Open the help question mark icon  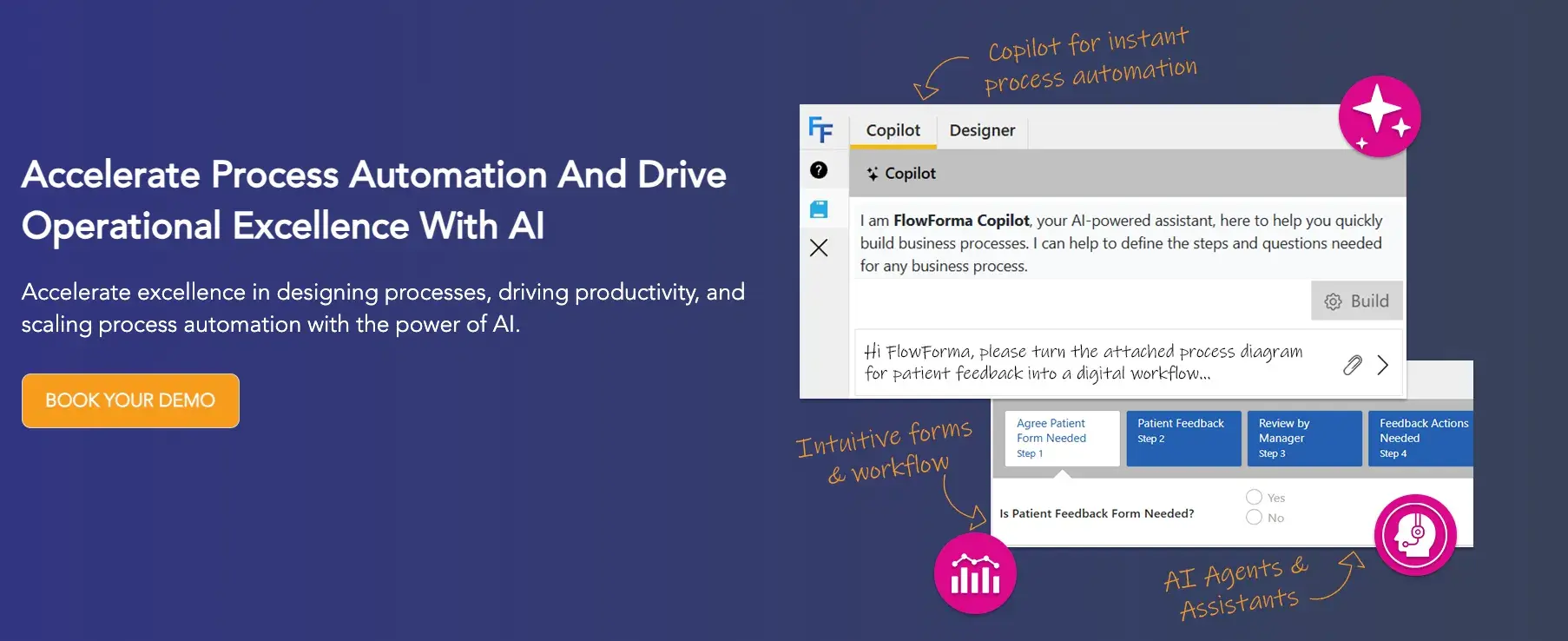pyautogui.click(x=819, y=170)
